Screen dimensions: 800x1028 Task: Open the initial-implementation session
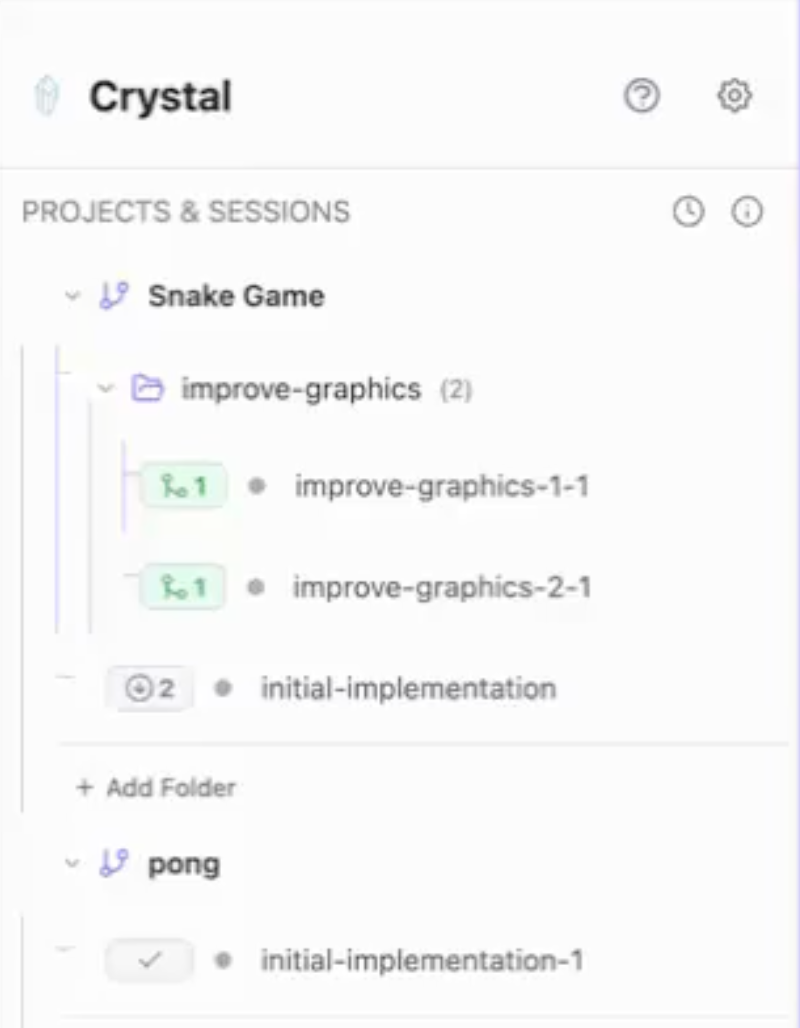click(408, 689)
